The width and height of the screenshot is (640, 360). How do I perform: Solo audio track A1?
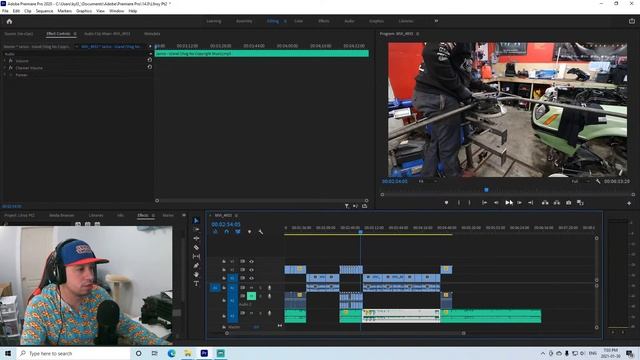[x=260, y=288]
